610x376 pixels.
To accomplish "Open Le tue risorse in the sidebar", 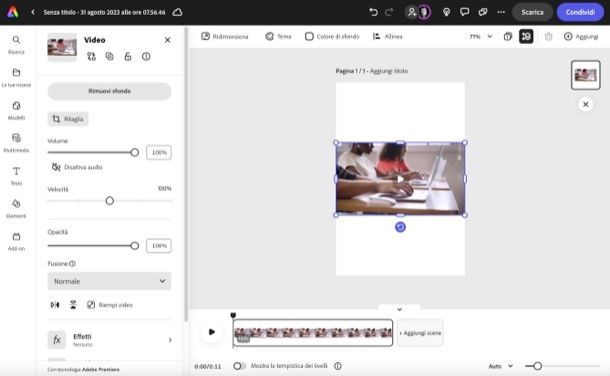I will click(16, 78).
